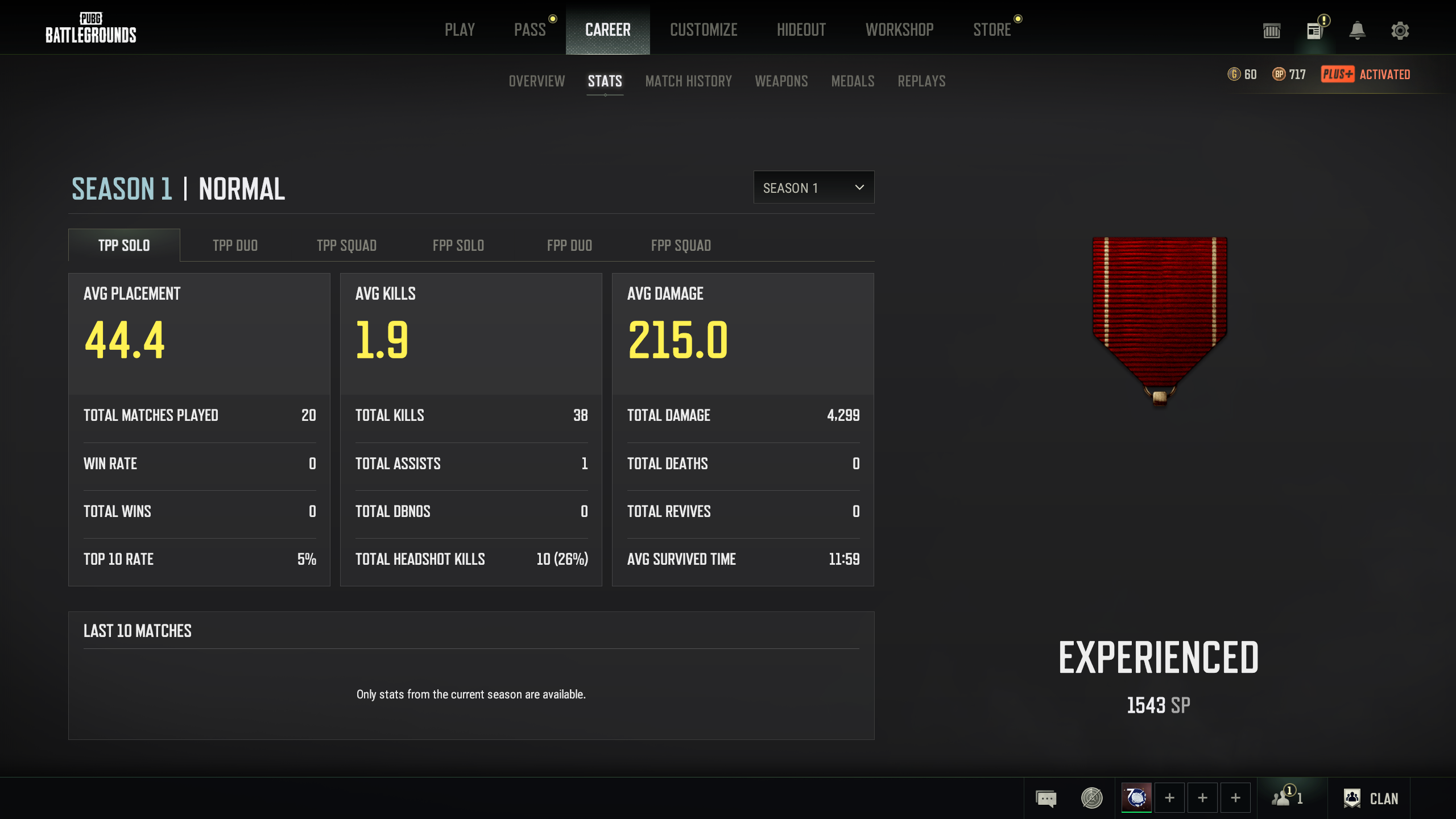1456x819 pixels.
Task: Open the Customize menu
Action: (704, 30)
